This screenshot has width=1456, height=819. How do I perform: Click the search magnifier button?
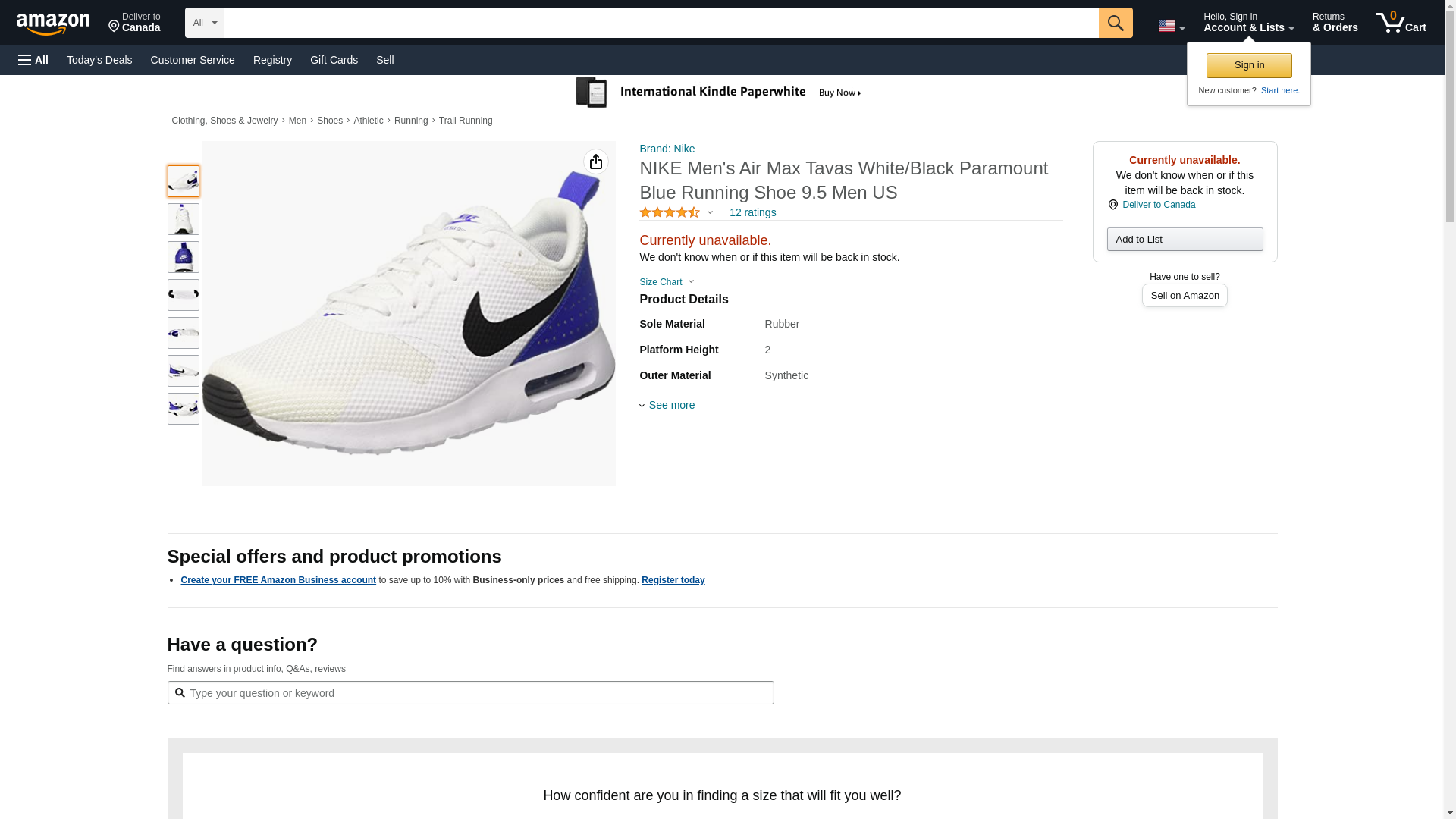point(1115,23)
